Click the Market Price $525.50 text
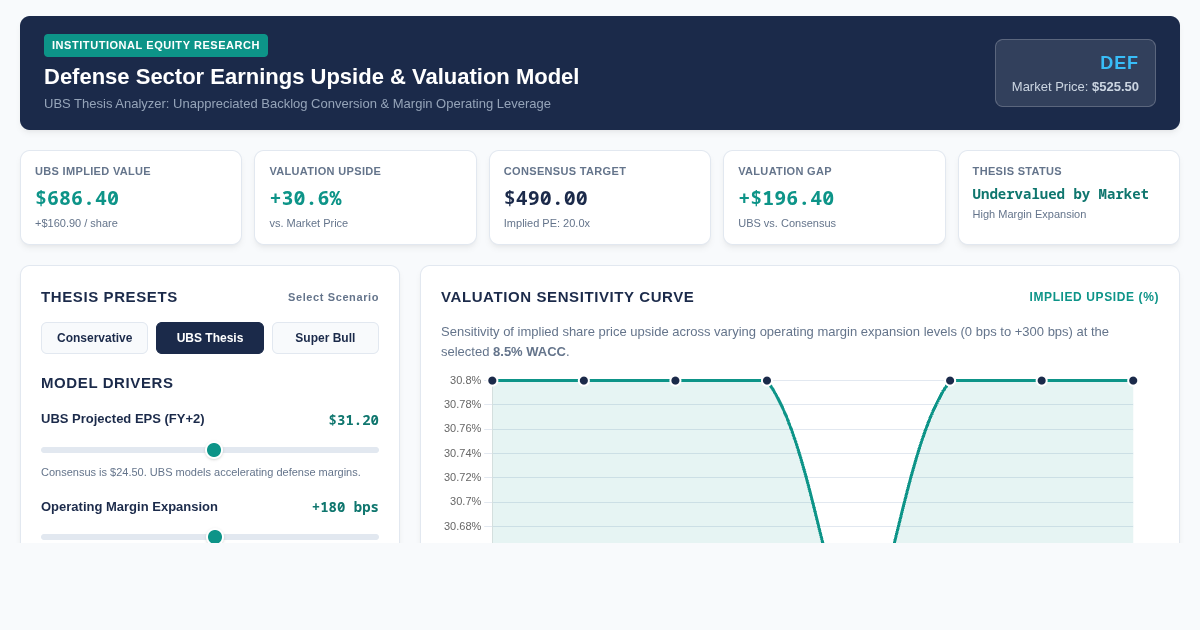 [x=1075, y=87]
